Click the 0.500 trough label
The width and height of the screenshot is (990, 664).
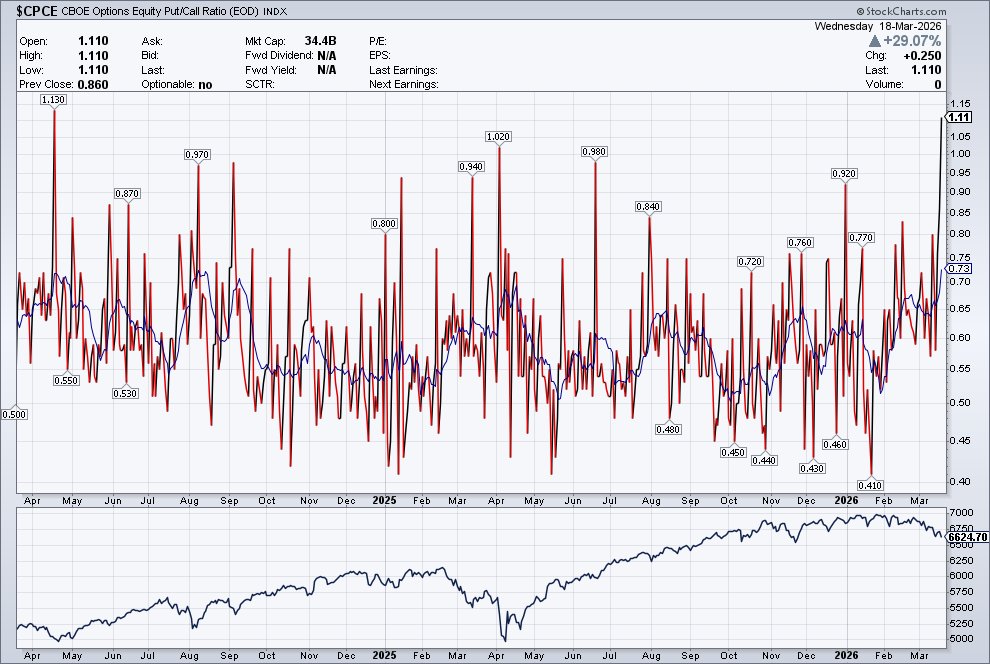click(14, 415)
